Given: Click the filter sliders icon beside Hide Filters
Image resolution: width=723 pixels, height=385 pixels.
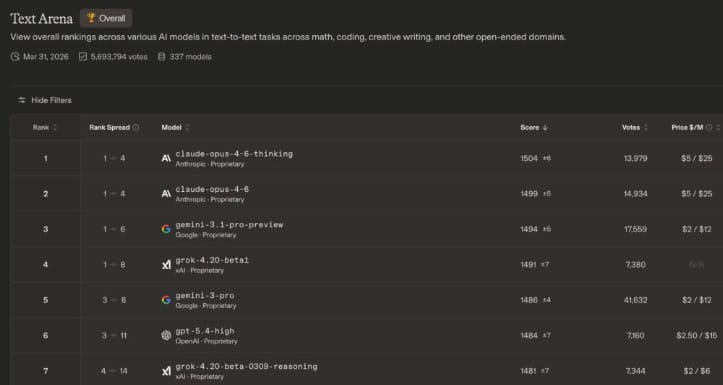Looking at the screenshot, I should (22, 100).
